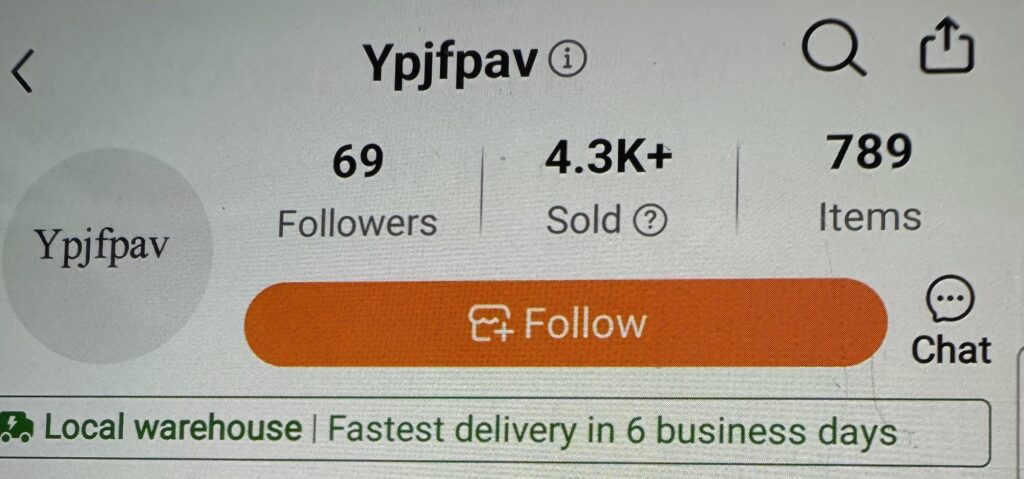Click the Ypjfpav store name in header
This screenshot has width=1024, height=479.
pyautogui.click(x=452, y=65)
